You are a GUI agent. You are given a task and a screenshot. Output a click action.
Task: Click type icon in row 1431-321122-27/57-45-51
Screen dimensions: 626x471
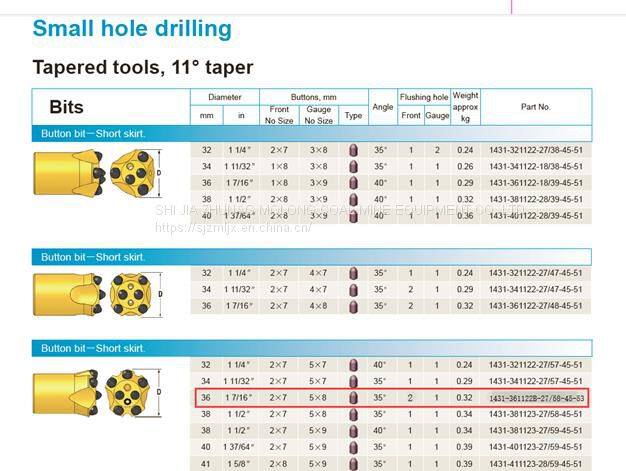pos(353,365)
